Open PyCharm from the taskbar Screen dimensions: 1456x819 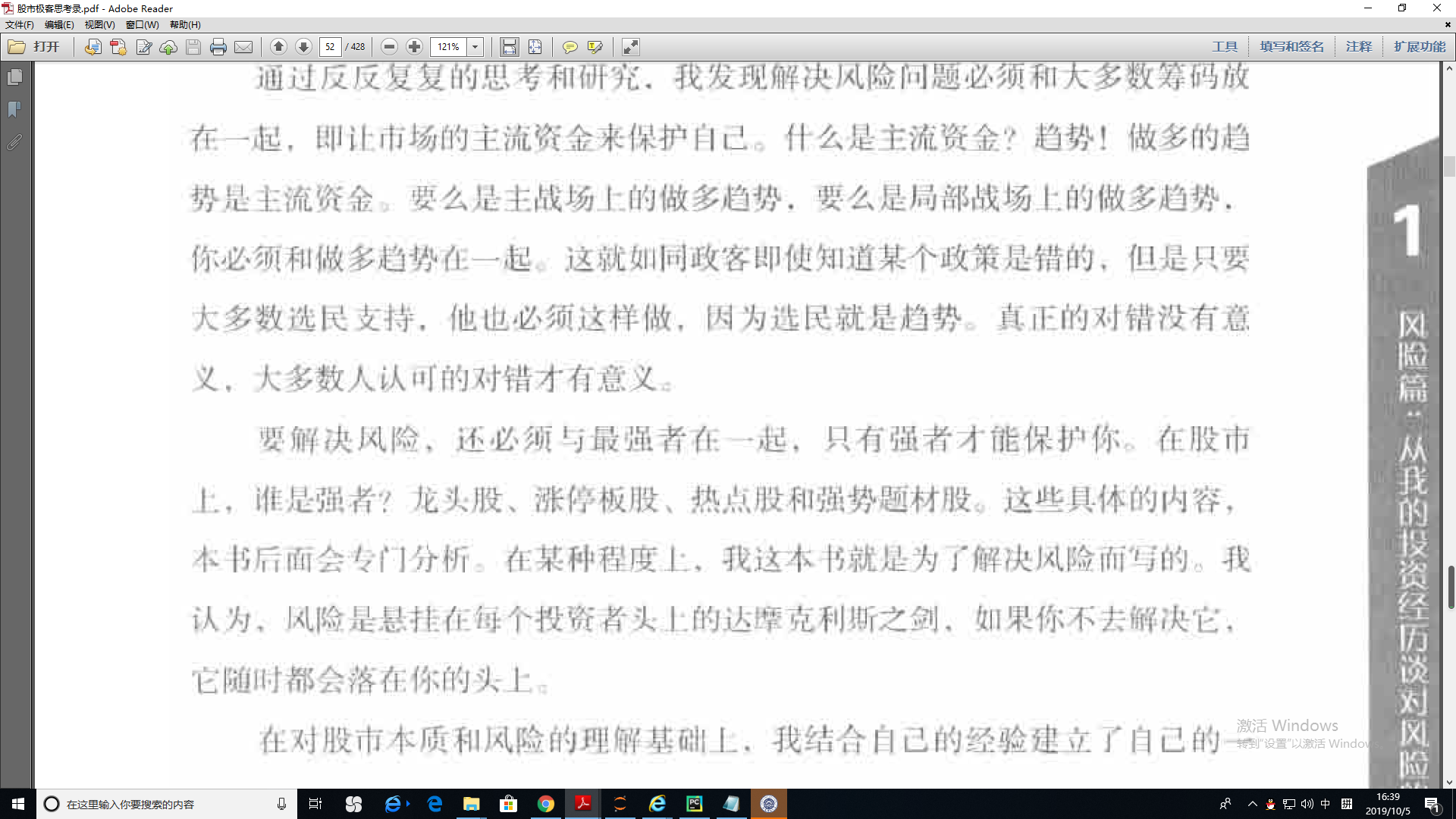(x=694, y=804)
